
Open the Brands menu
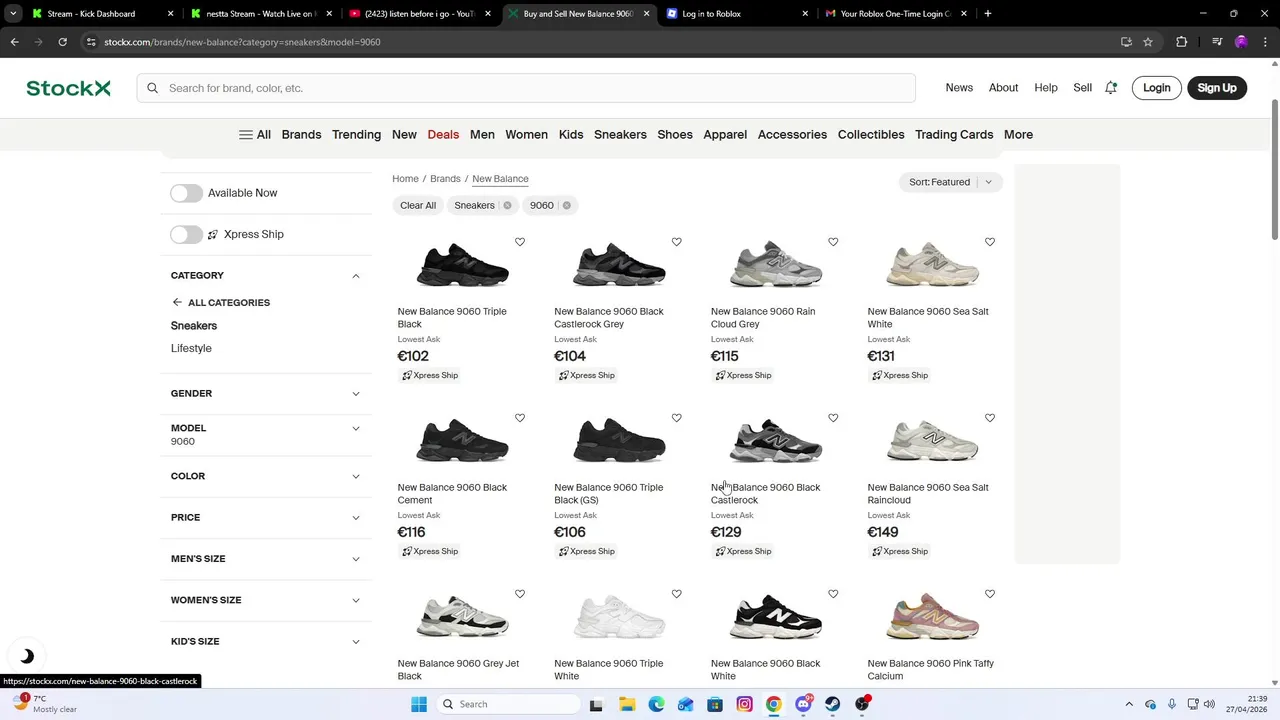click(x=301, y=134)
